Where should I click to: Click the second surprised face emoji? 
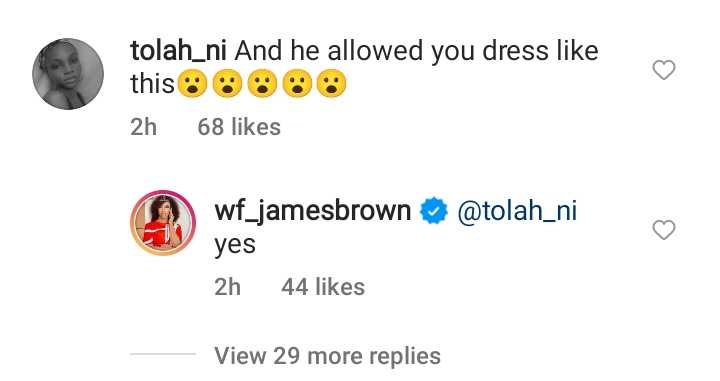pos(227,84)
